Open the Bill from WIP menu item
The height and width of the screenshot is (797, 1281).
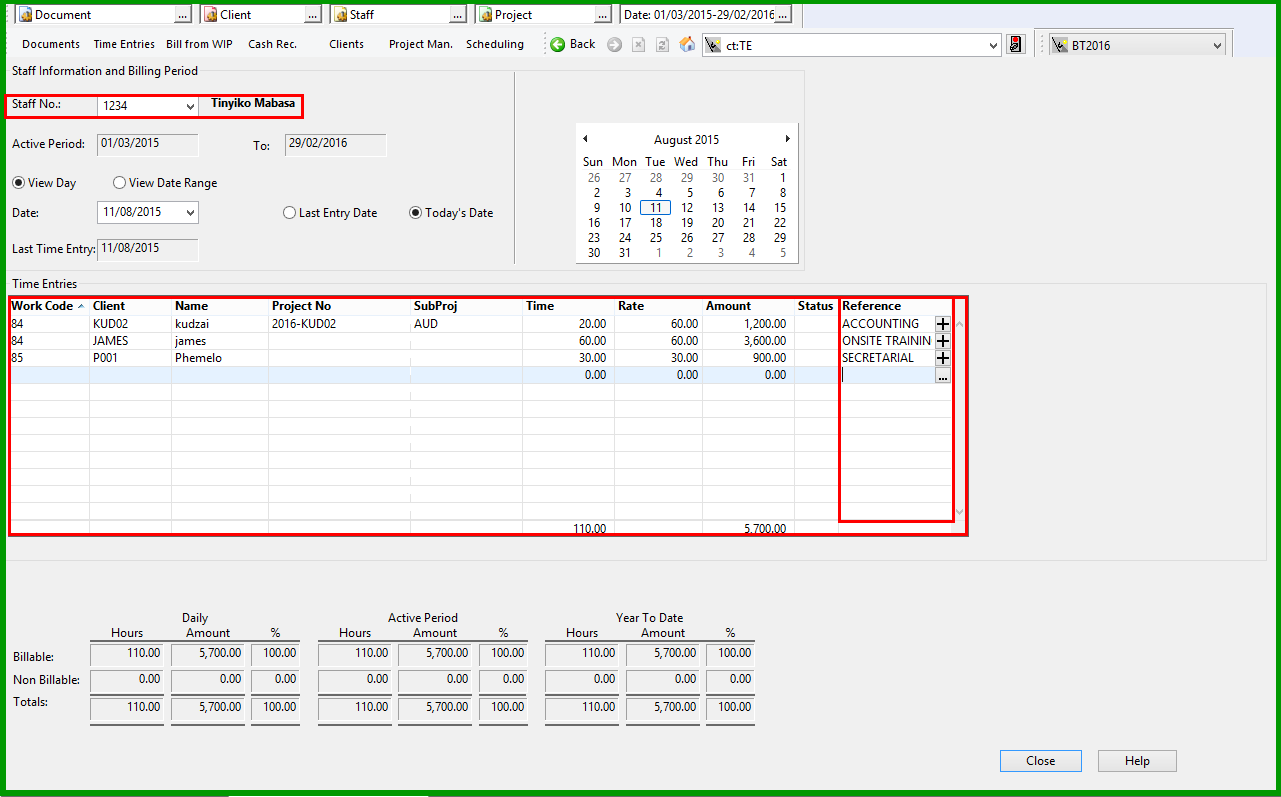(199, 44)
